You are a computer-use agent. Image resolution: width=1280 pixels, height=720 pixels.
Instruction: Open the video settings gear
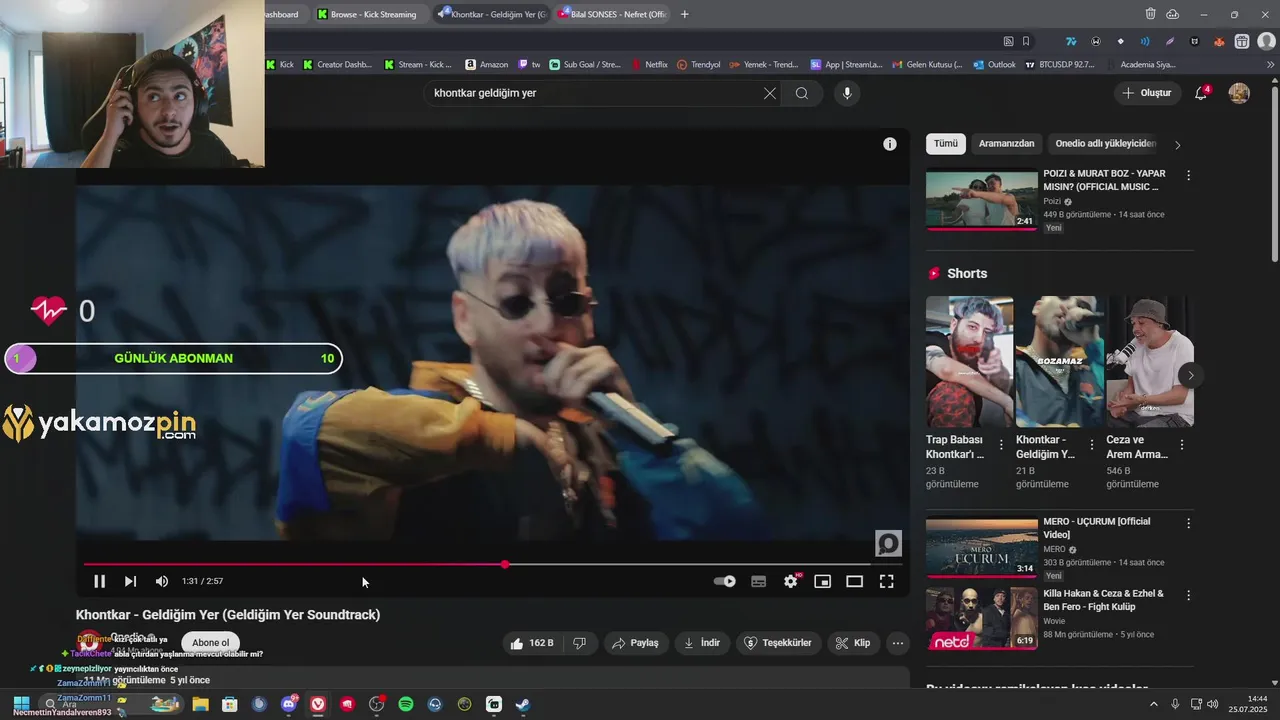791,581
